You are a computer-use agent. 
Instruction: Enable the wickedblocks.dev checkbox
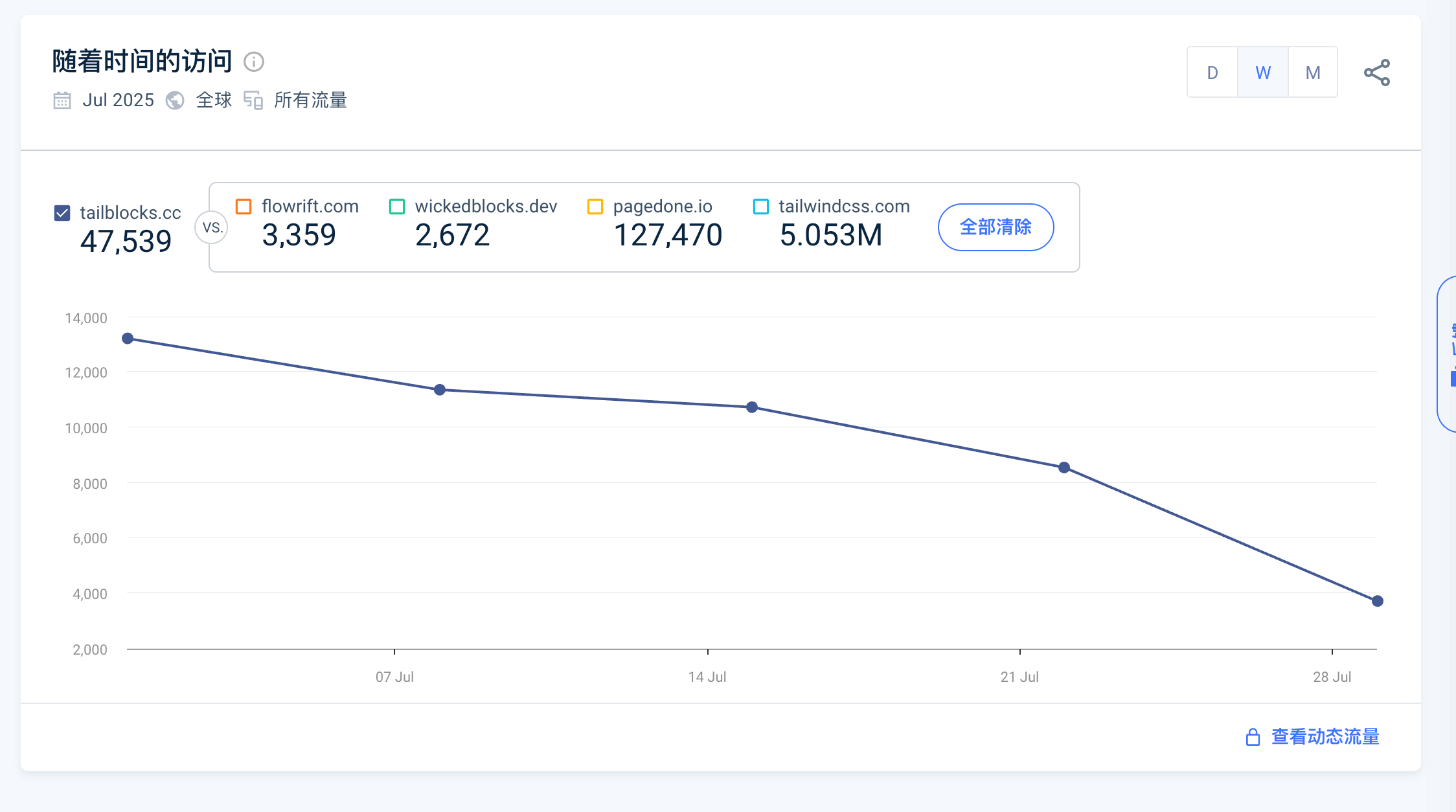pyautogui.click(x=397, y=207)
